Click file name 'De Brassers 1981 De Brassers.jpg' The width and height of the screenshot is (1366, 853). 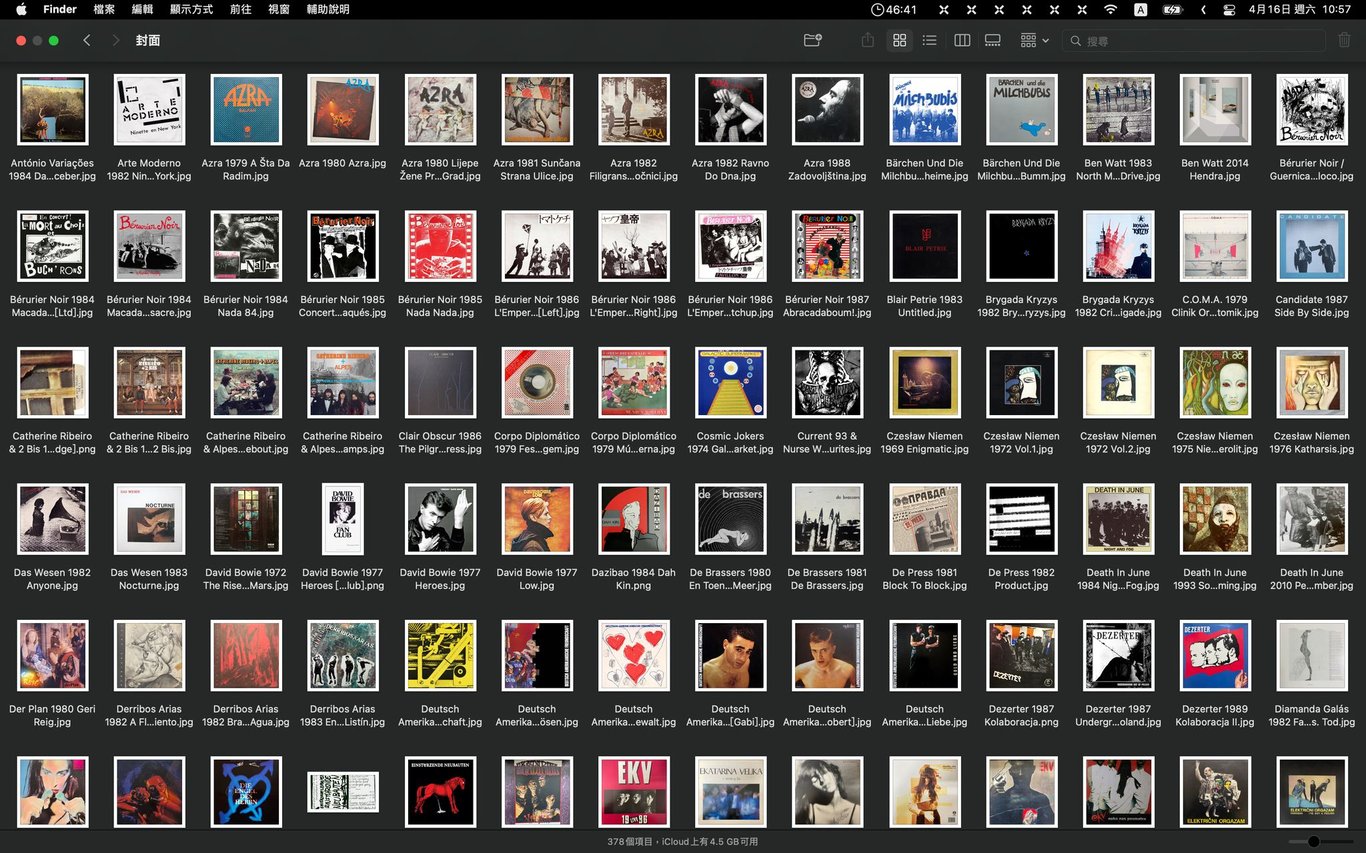827,579
